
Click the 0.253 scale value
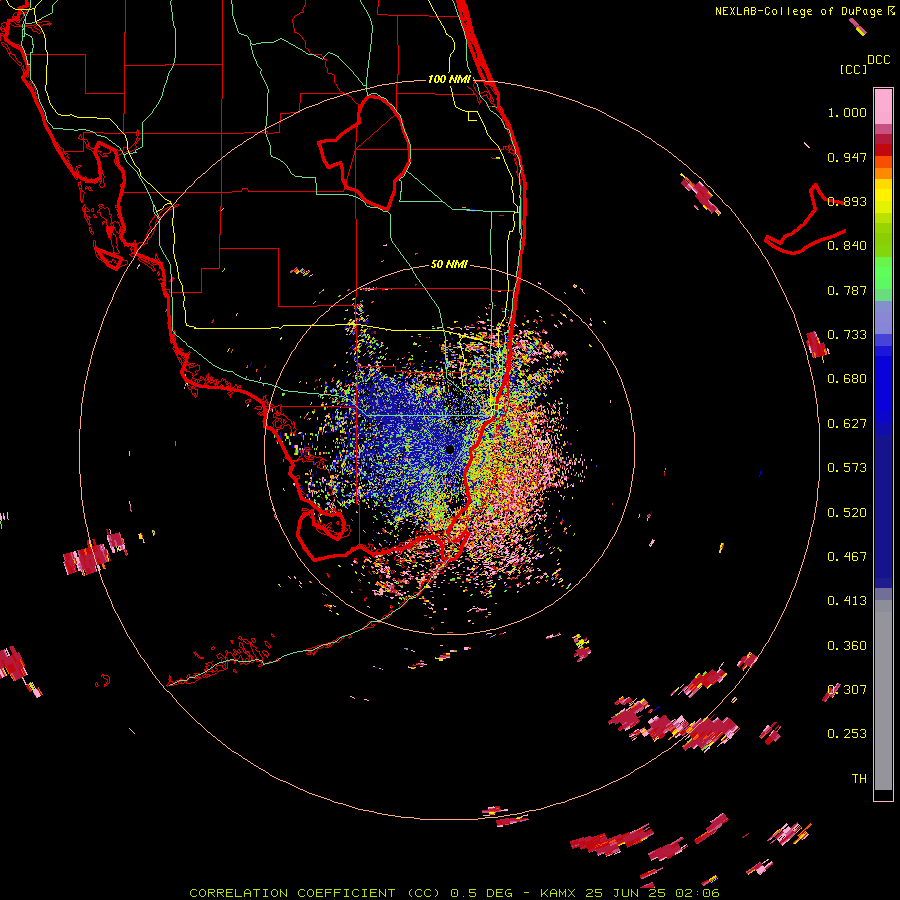point(847,734)
